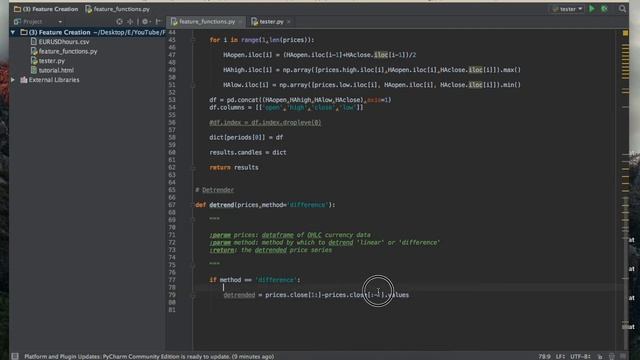640x360 pixels.
Task: Click the memory indicator icon at status bar end
Action: click(622, 356)
